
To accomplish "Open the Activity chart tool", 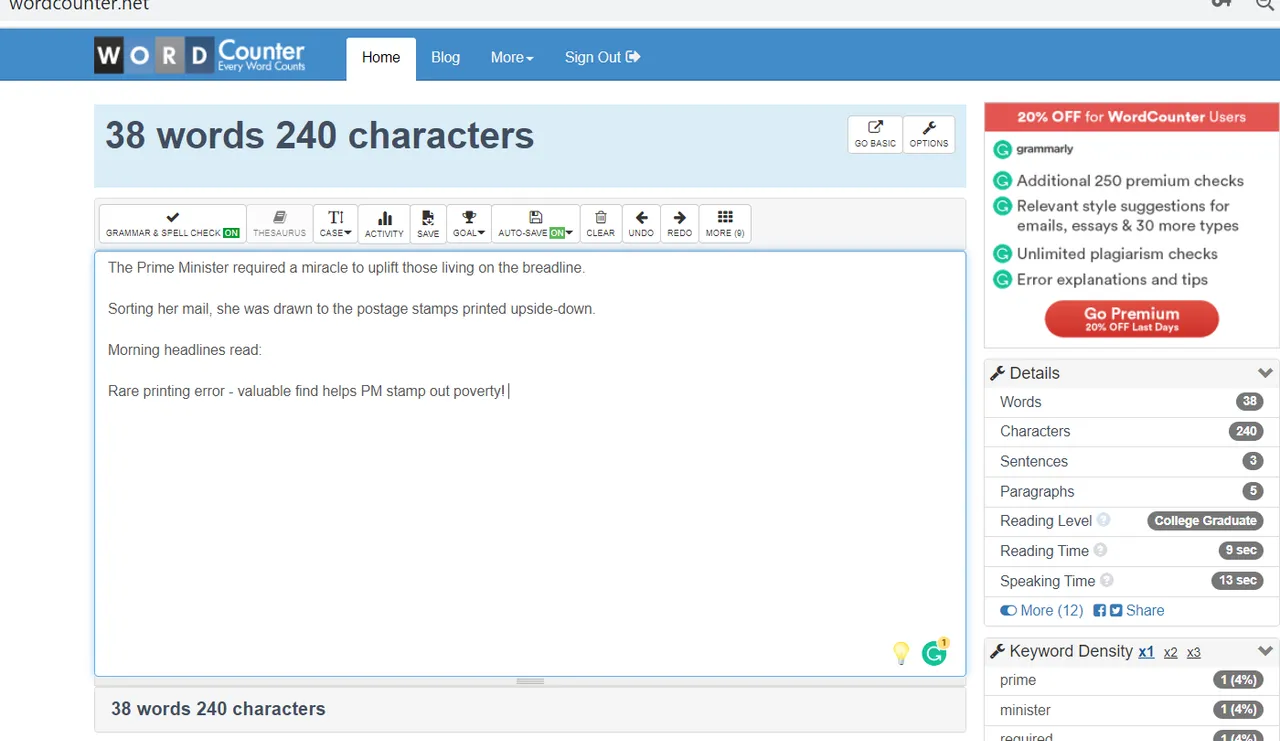I will click(384, 224).
